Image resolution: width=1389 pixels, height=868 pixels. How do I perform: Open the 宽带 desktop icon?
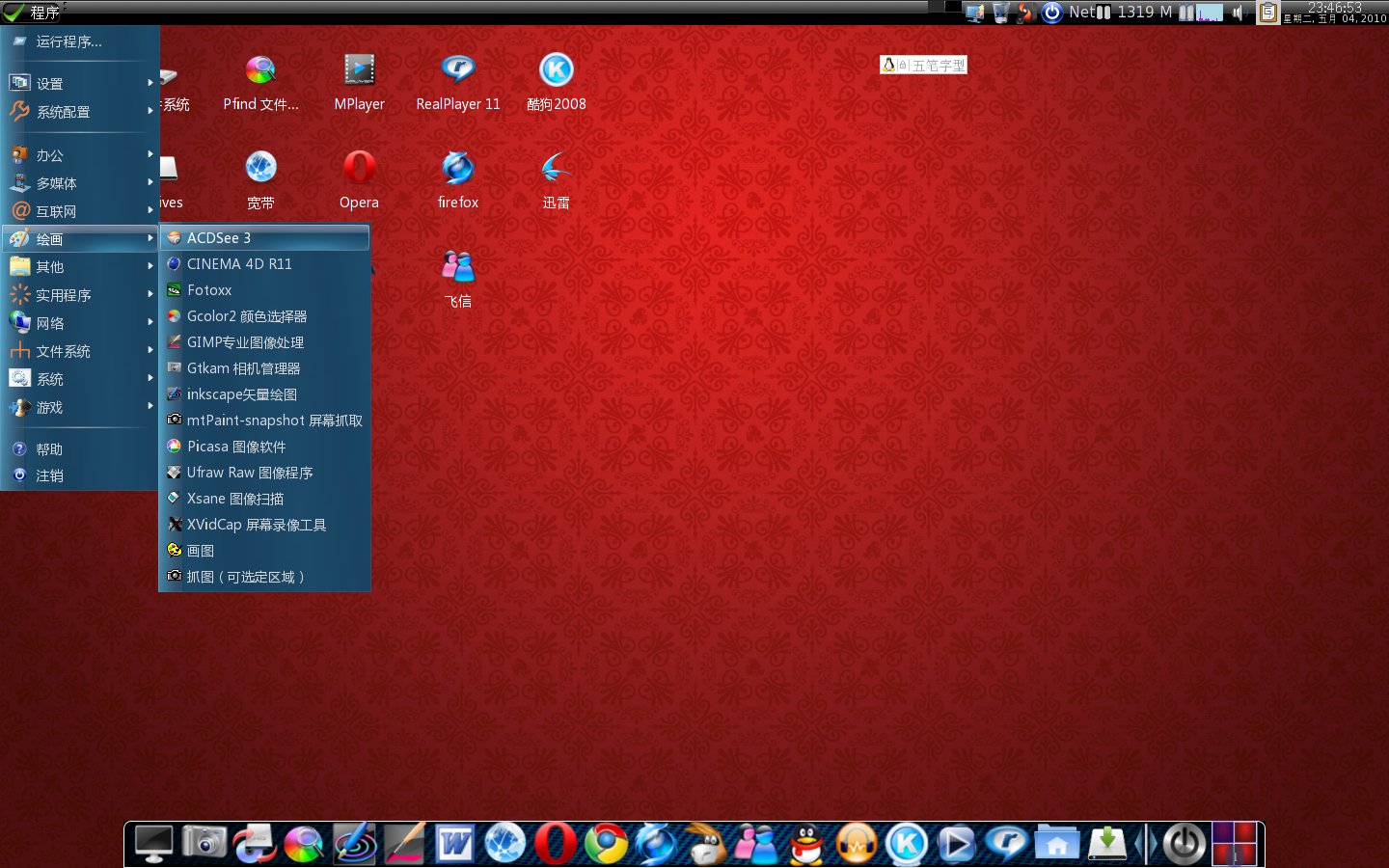click(x=260, y=180)
